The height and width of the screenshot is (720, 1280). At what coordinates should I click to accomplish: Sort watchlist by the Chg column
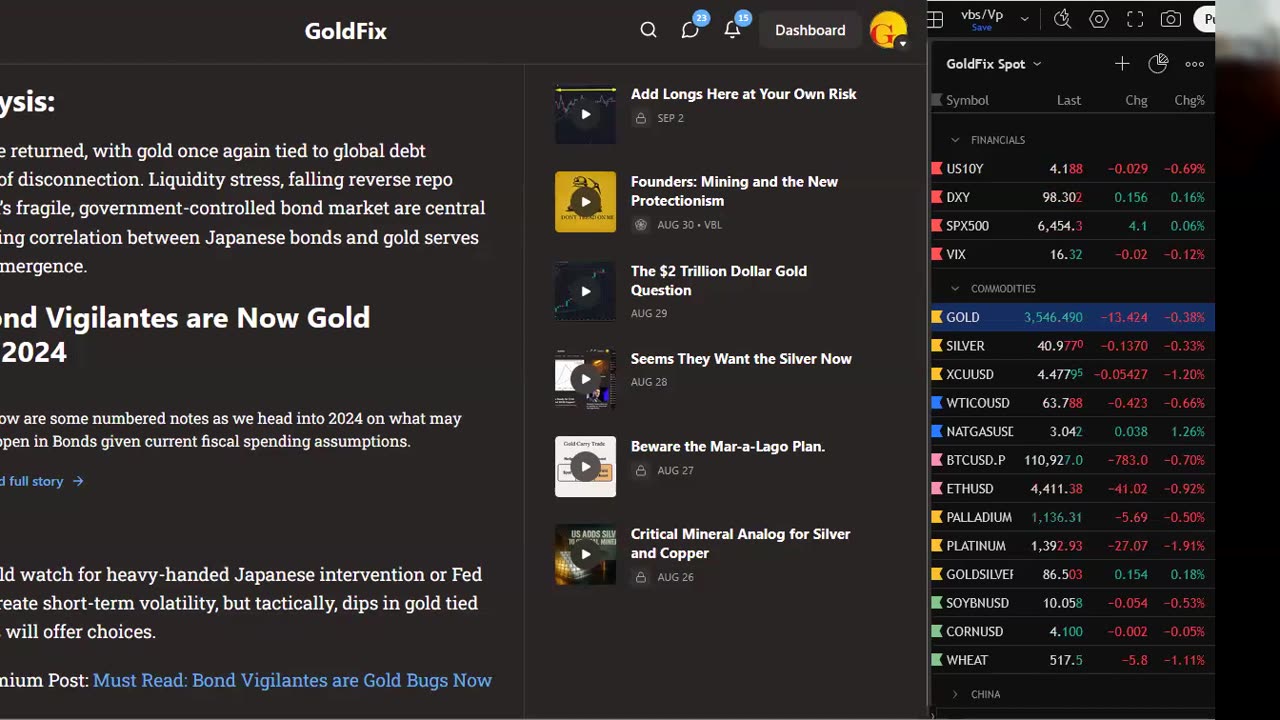click(x=1136, y=100)
